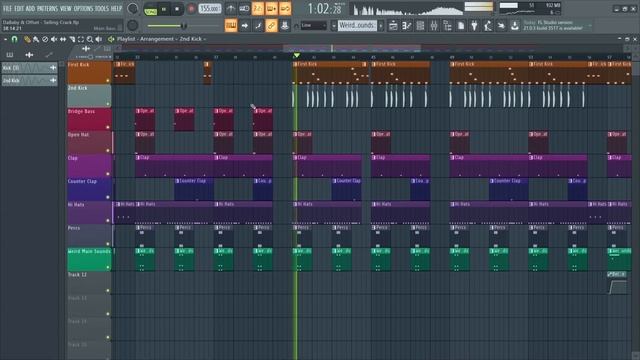Viewport: 640px width, 360px height.
Task: Select the 2nd Kick clip in the picker panel
Action: point(29,80)
